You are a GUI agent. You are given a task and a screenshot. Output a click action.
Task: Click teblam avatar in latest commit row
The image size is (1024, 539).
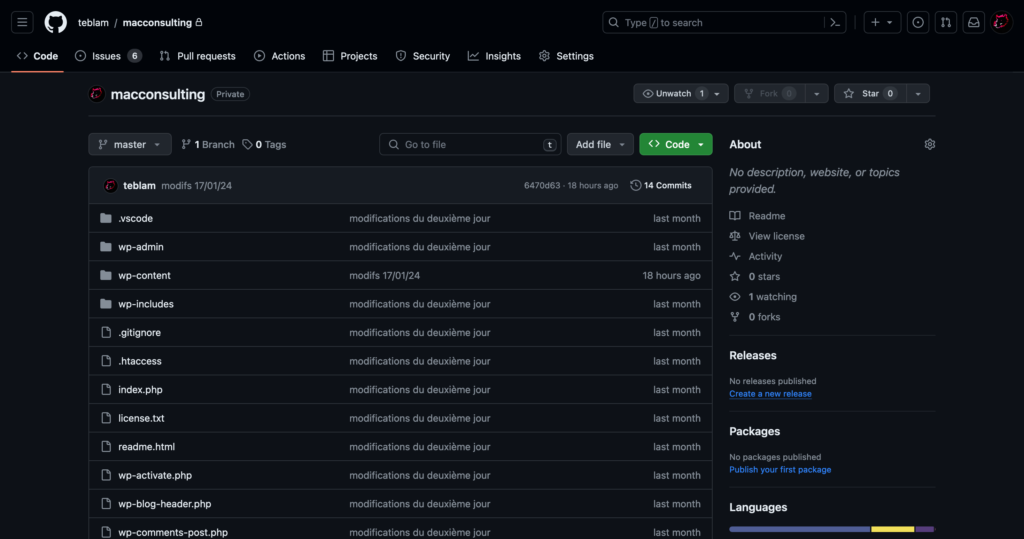click(x=110, y=186)
